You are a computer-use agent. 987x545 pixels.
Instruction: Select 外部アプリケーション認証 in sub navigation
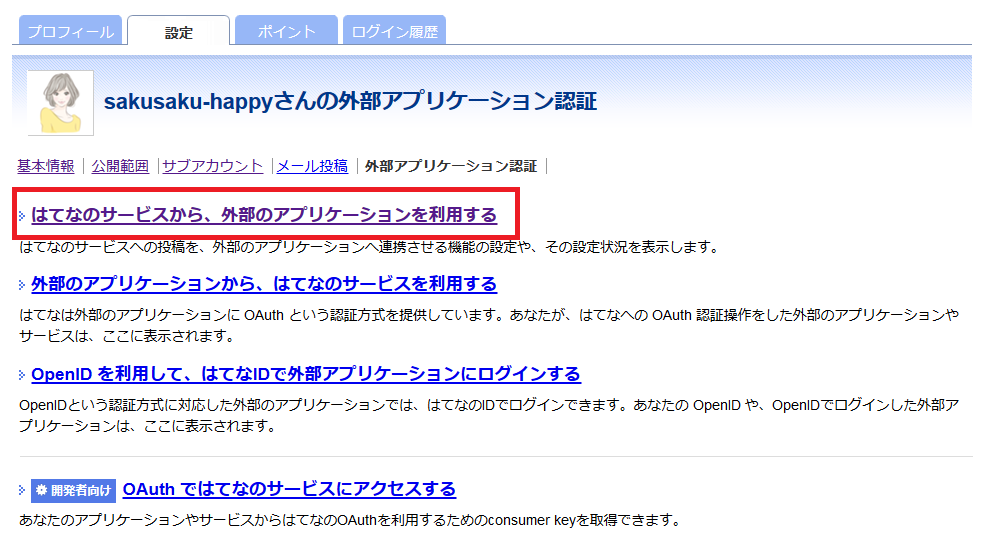(x=451, y=166)
